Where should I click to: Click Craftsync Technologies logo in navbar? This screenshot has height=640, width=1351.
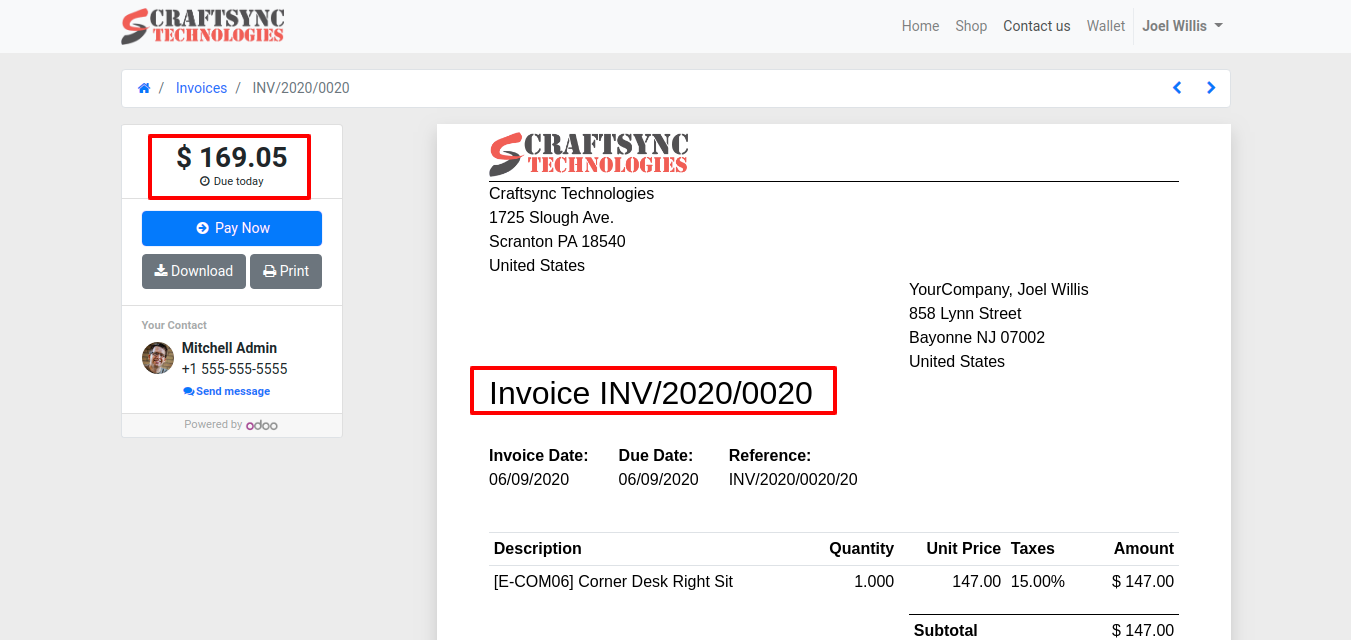[203, 26]
